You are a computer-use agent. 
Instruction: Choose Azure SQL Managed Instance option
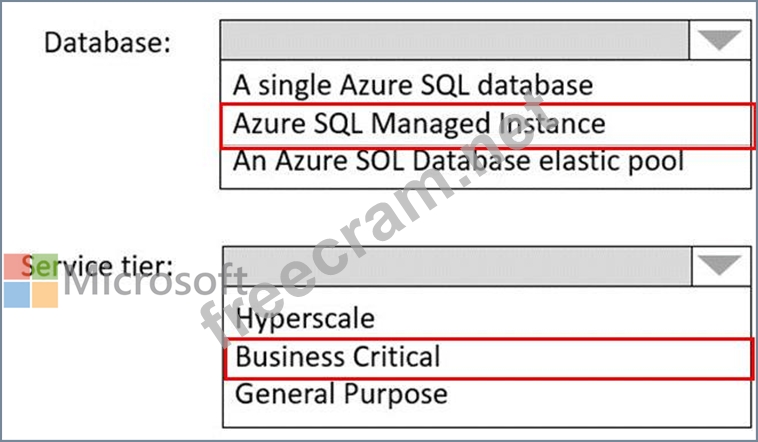[x=419, y=123]
